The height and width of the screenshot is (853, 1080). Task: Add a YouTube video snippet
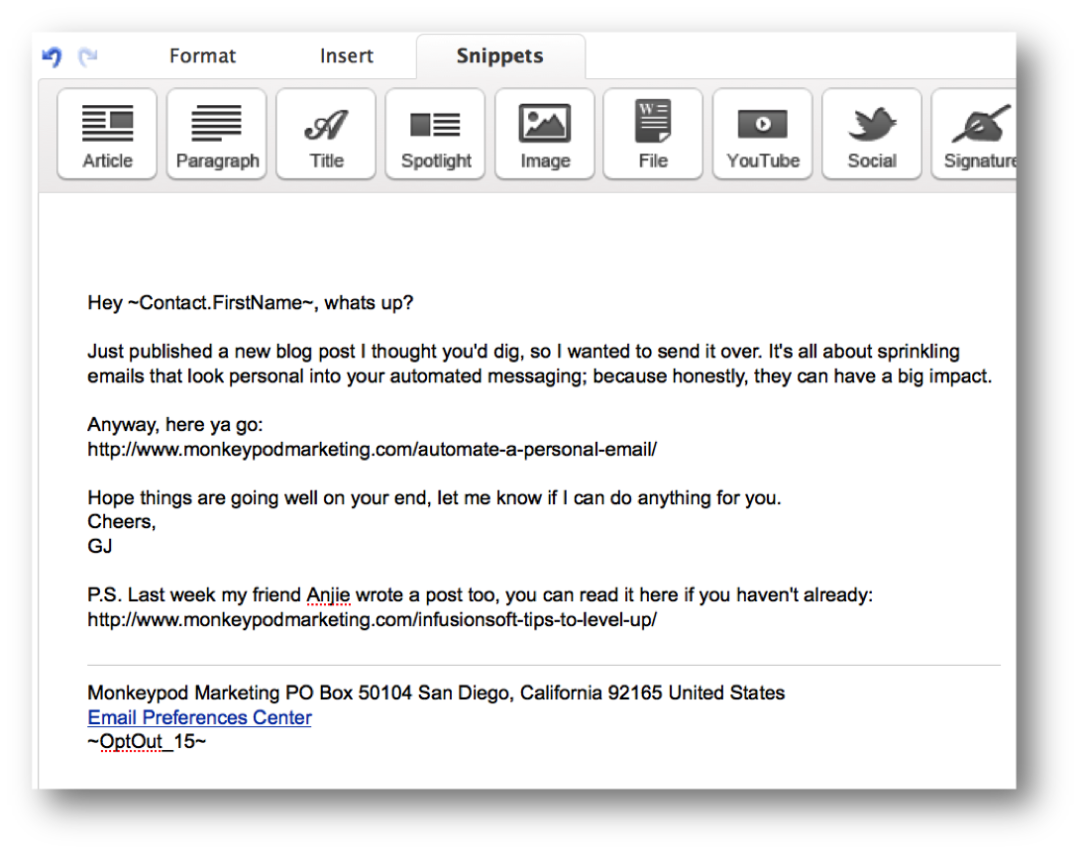point(762,133)
